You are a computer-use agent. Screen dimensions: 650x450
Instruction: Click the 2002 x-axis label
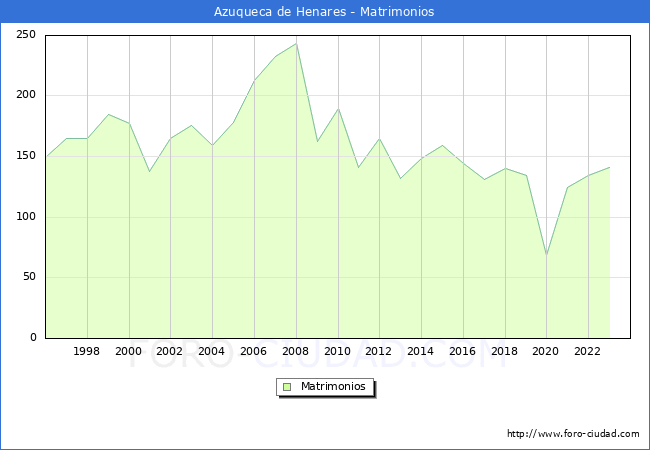tap(169, 351)
